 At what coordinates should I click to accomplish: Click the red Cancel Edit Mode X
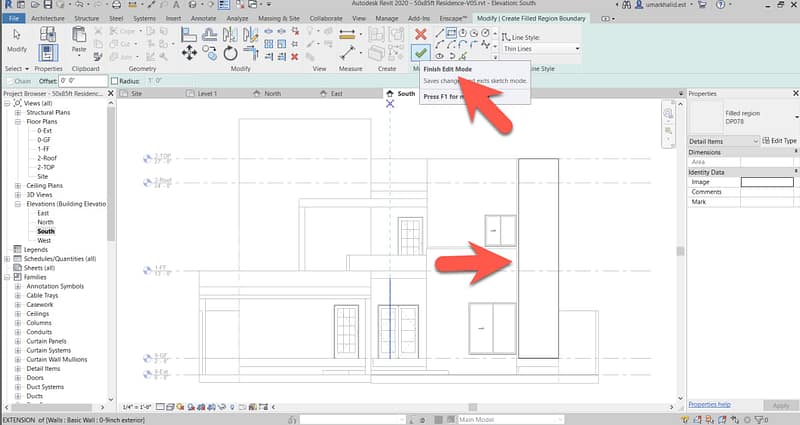click(420, 34)
